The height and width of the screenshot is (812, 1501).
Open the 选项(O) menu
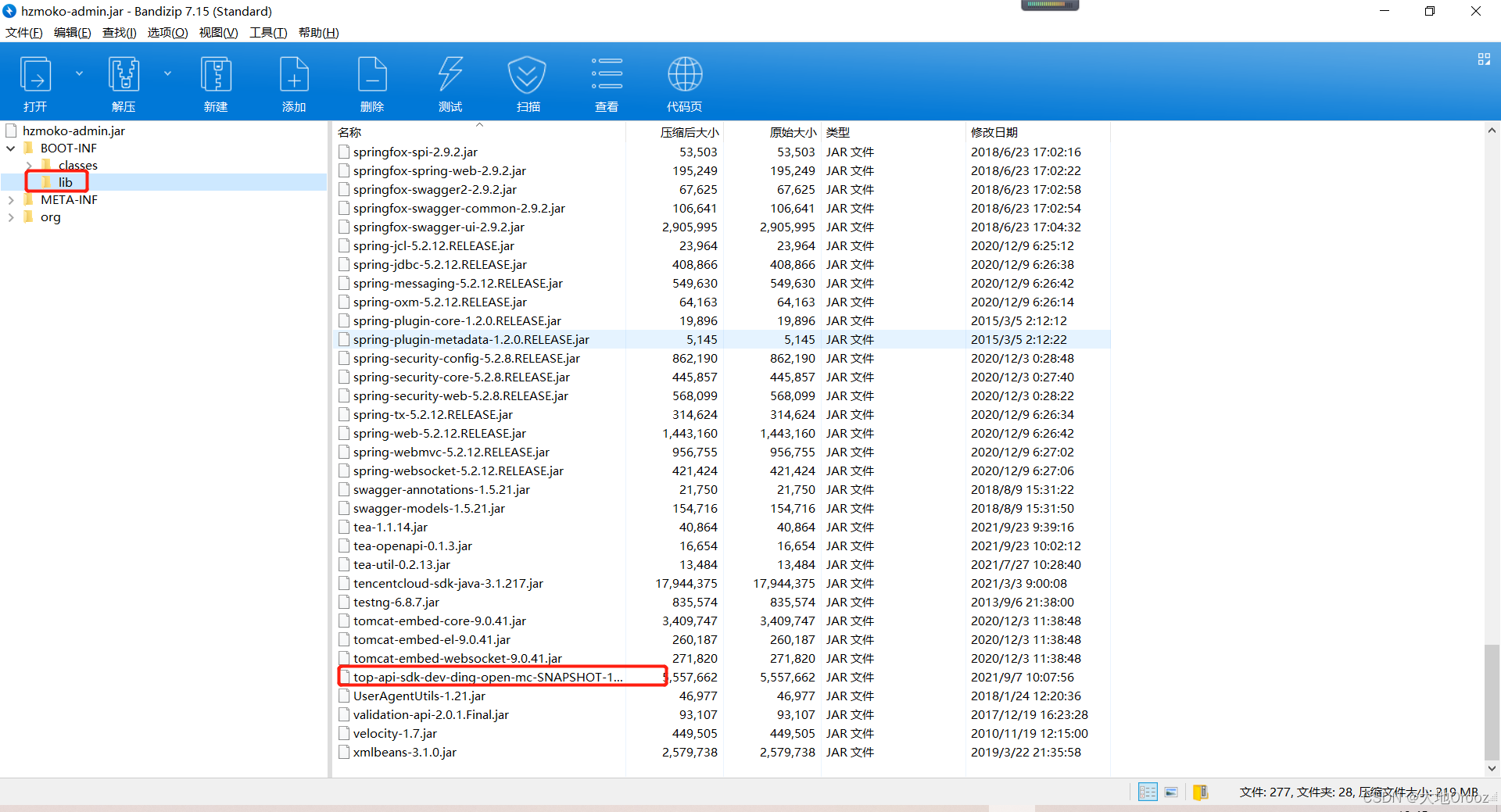click(x=167, y=32)
